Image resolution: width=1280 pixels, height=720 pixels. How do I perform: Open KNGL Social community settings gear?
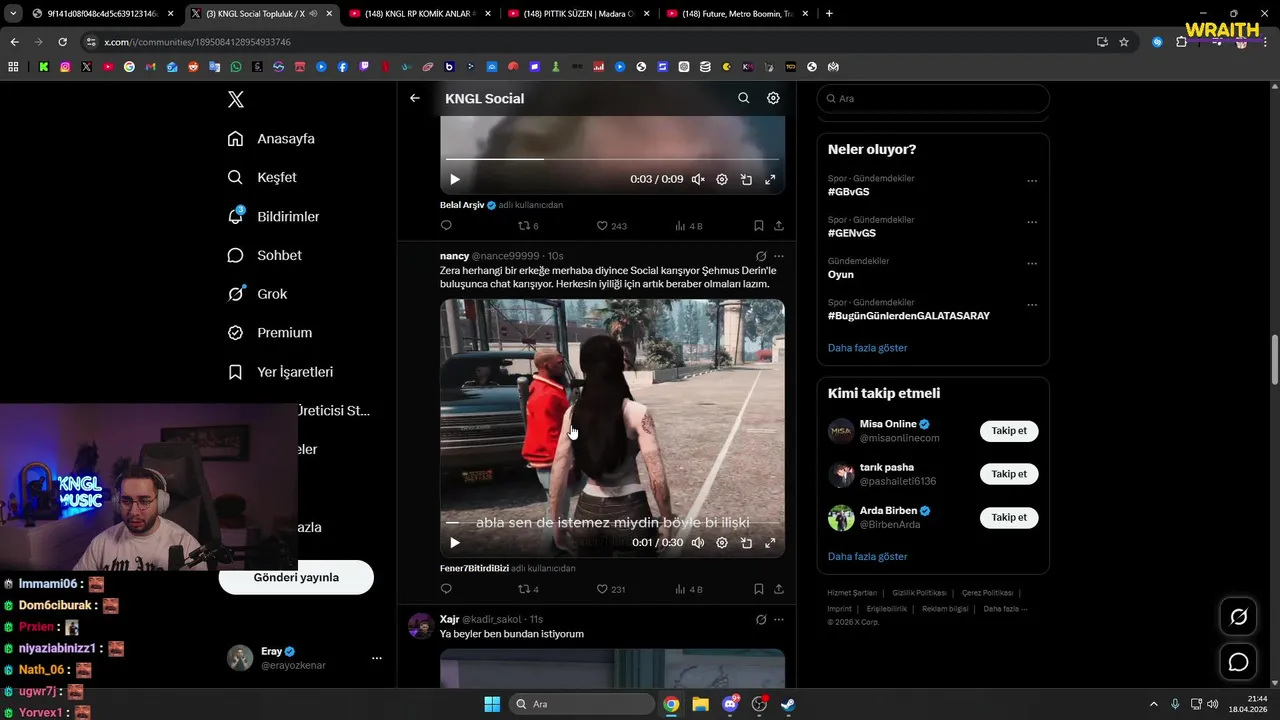pyautogui.click(x=773, y=98)
